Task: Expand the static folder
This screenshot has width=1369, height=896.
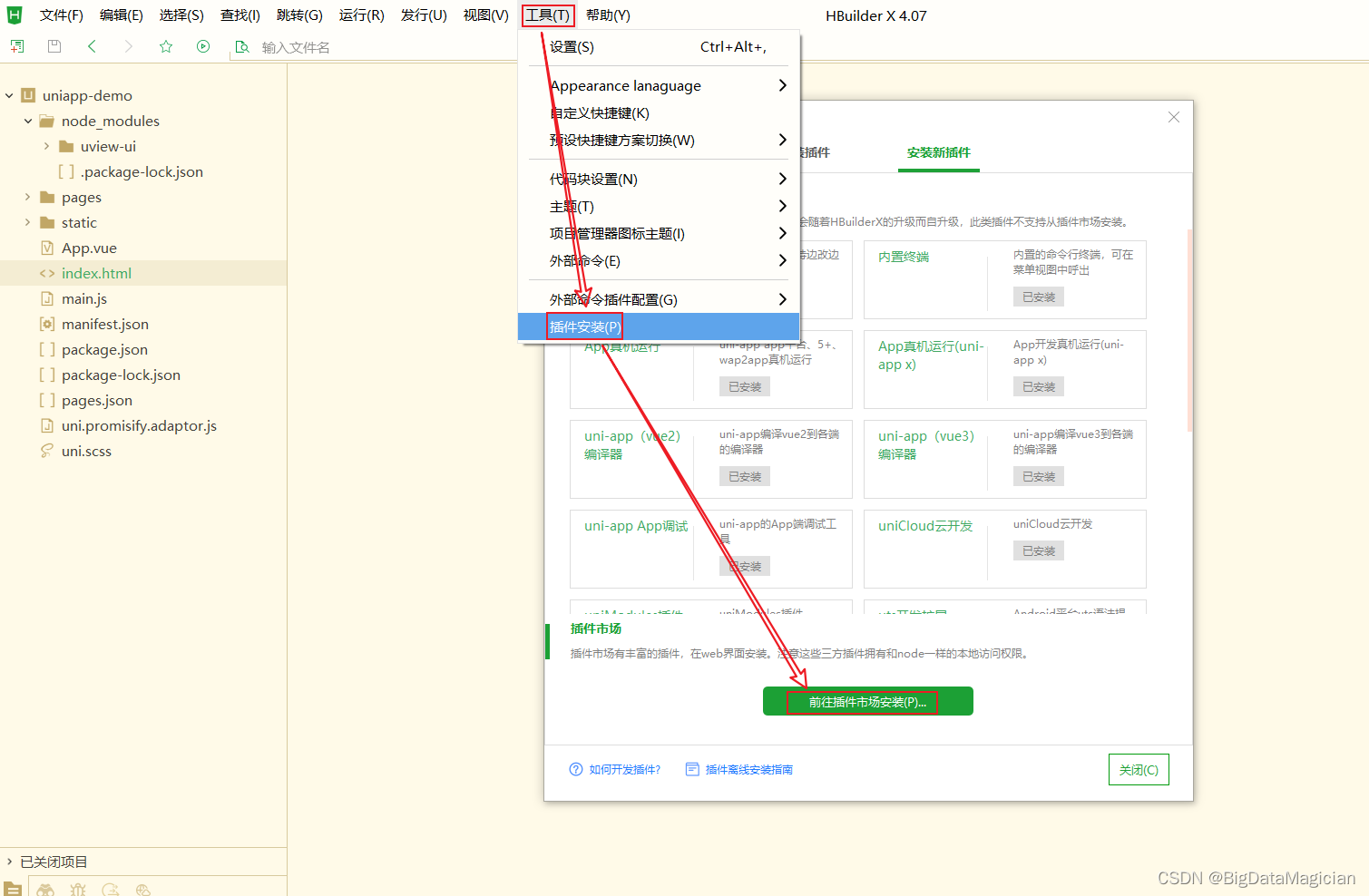Action: point(28,222)
